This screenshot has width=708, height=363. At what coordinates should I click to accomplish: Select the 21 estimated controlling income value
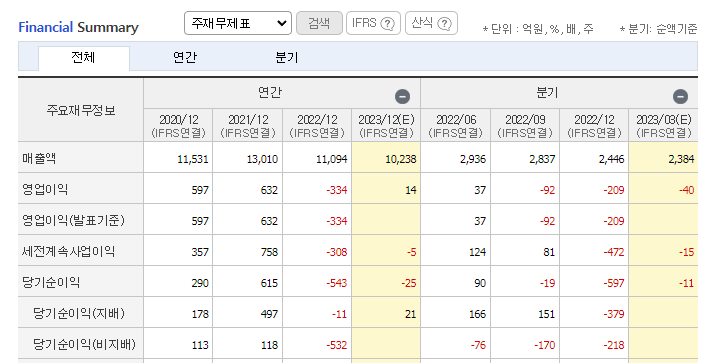(x=410, y=314)
